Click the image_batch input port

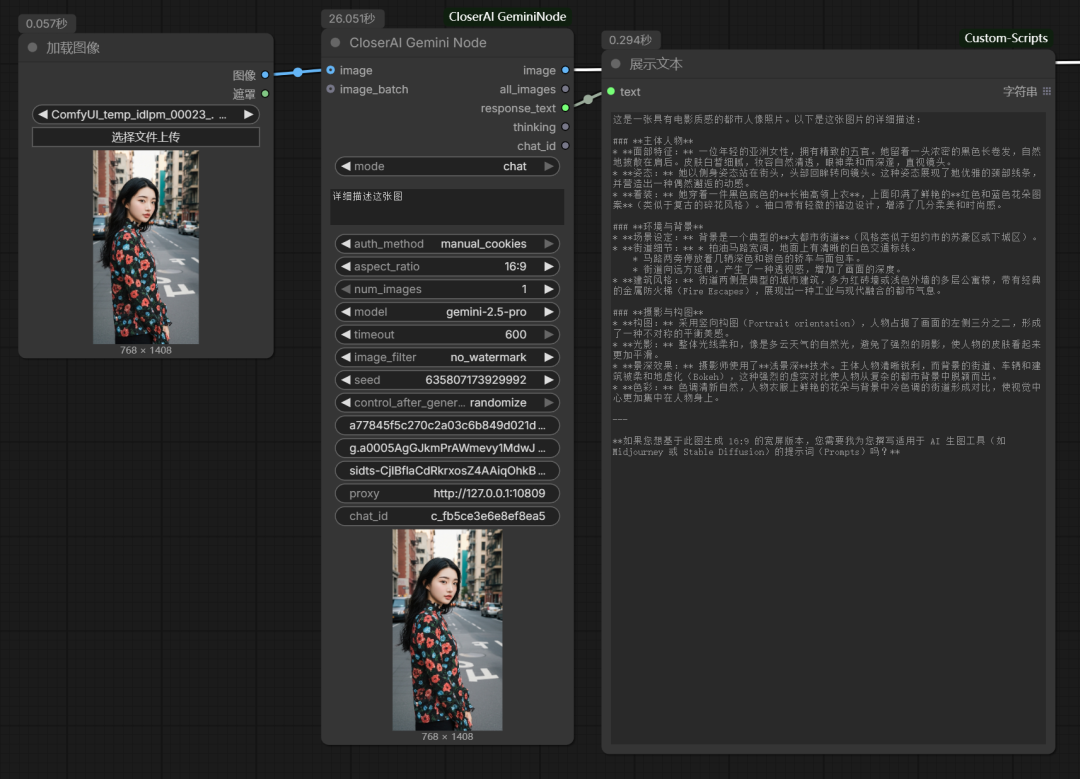pos(331,89)
